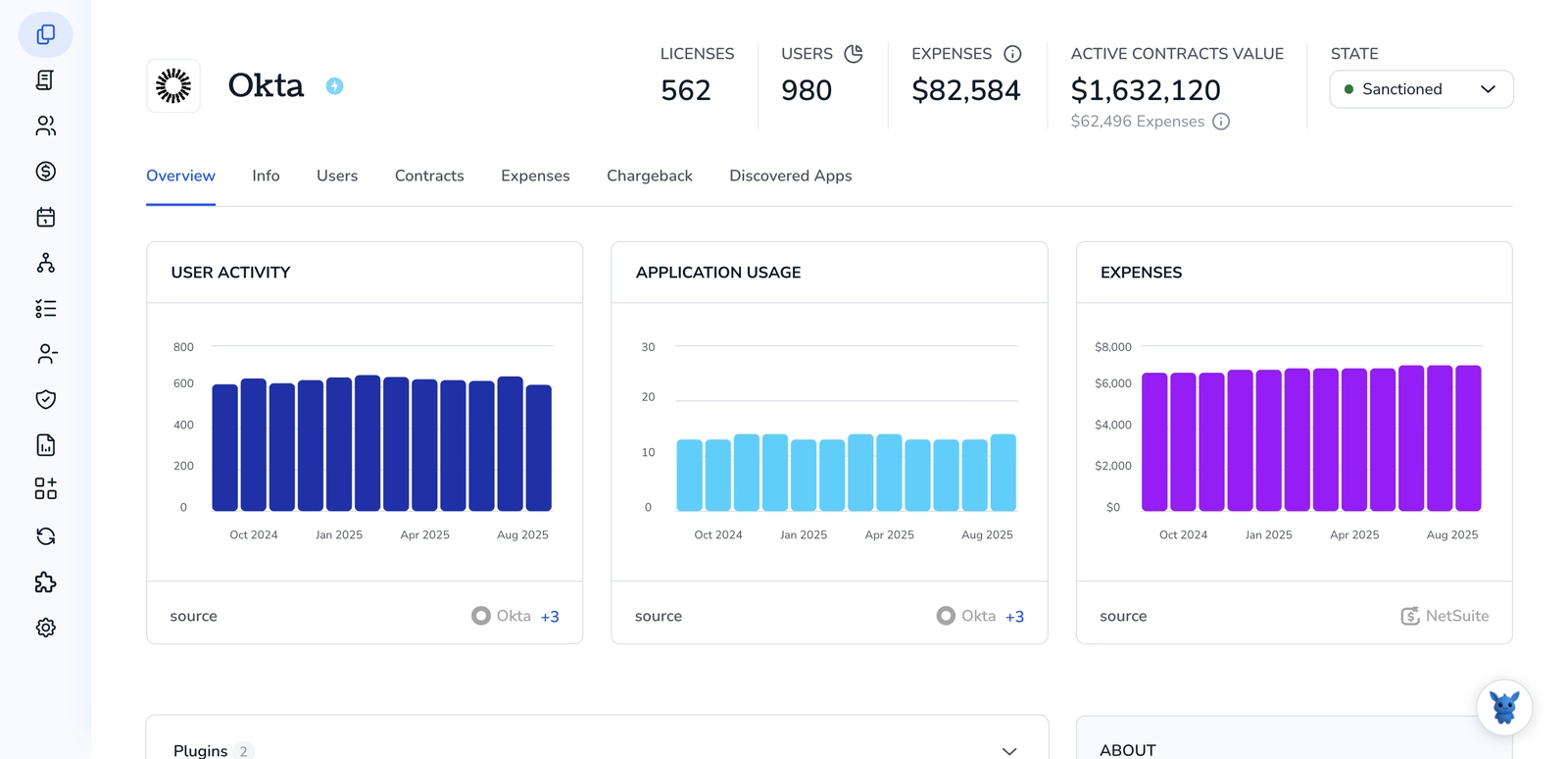Click the NetSuite source icon in Expenses card
Viewport: 1568px width, 759px height.
[x=1410, y=616]
